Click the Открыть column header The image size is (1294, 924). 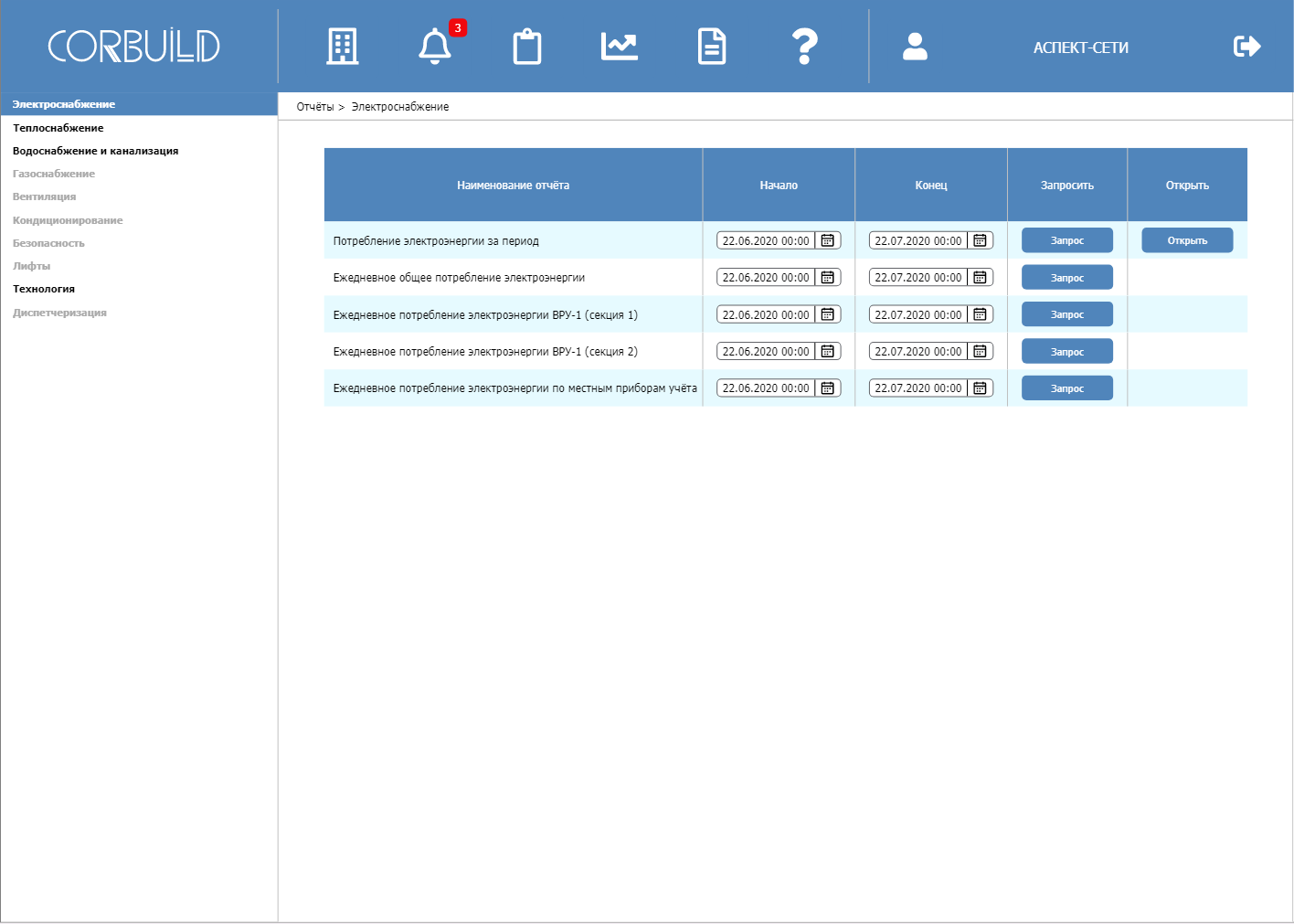pyautogui.click(x=1187, y=185)
